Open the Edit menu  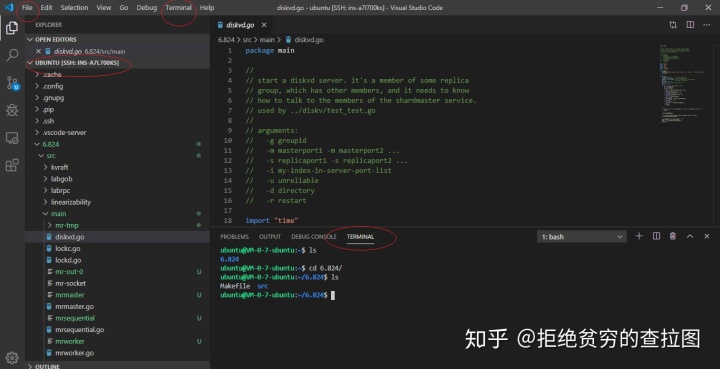[46, 8]
